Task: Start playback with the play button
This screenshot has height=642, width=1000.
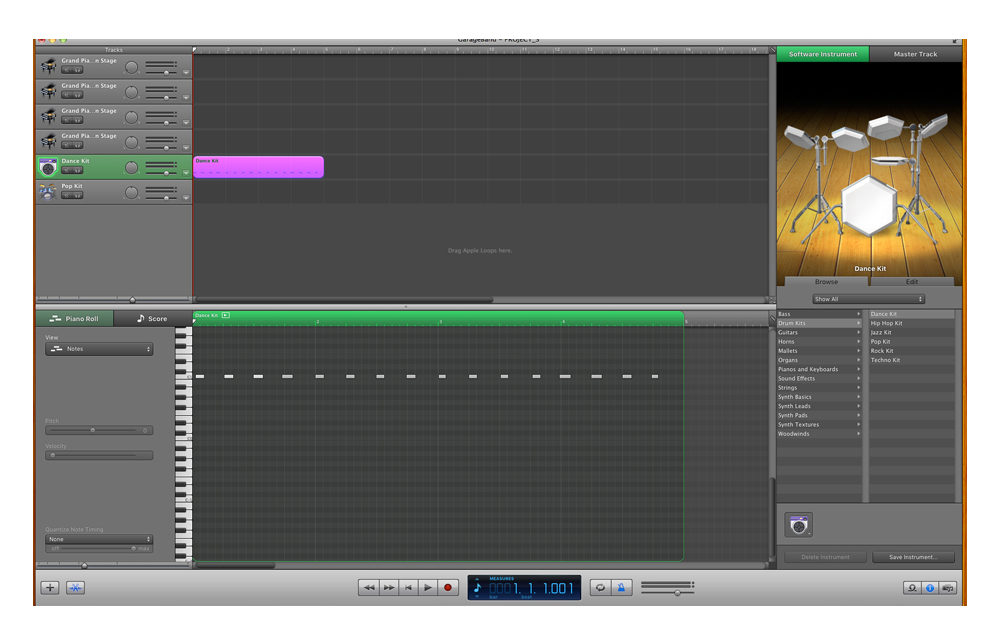Action: click(428, 588)
